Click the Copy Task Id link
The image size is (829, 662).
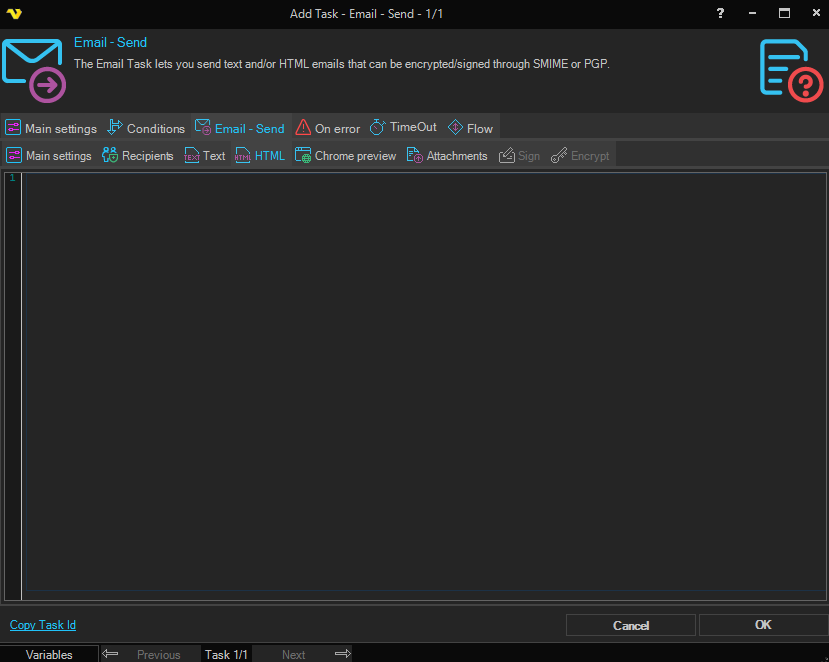pyautogui.click(x=43, y=625)
